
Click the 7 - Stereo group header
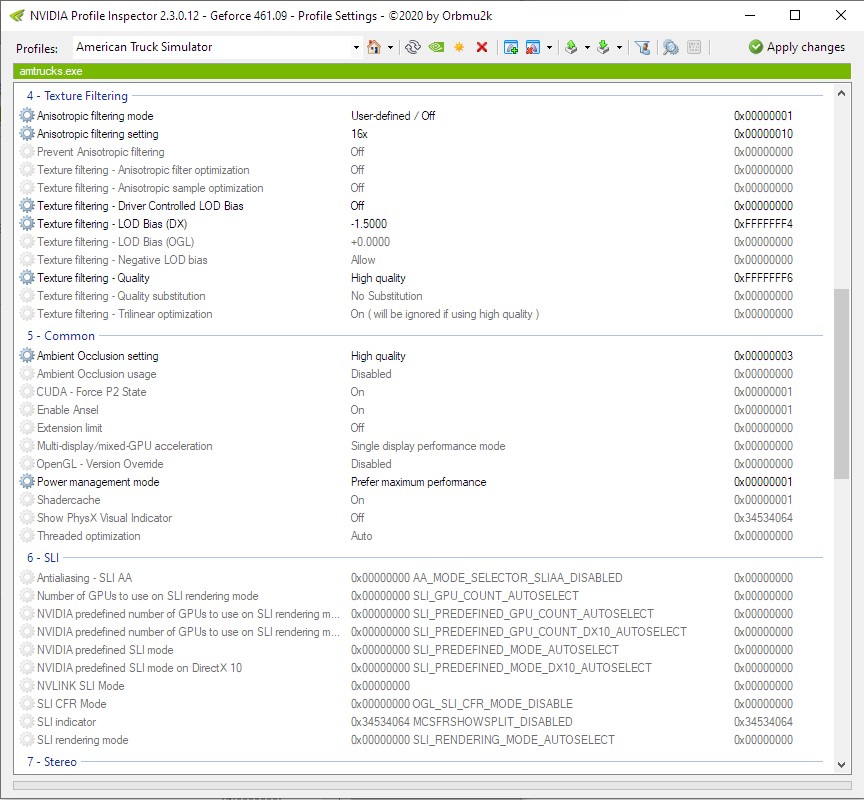click(x=52, y=762)
